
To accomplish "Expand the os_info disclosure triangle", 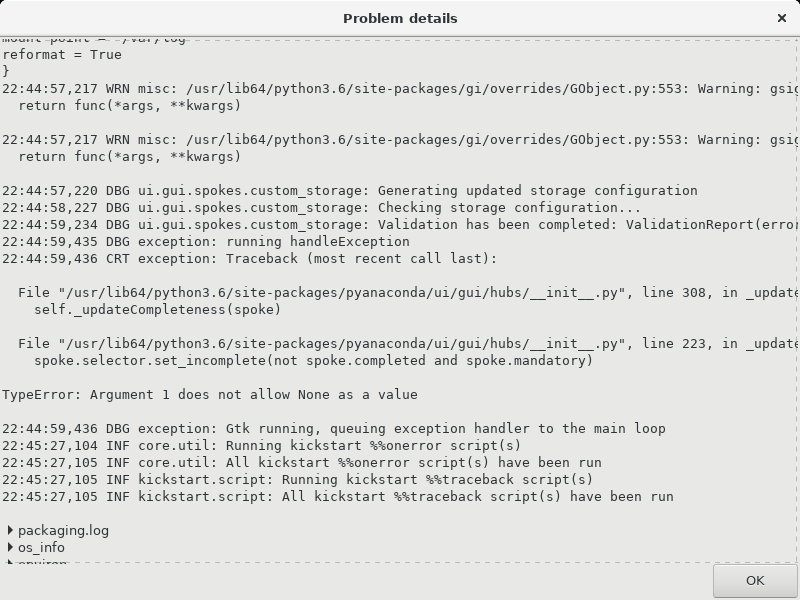I will click(x=10, y=547).
